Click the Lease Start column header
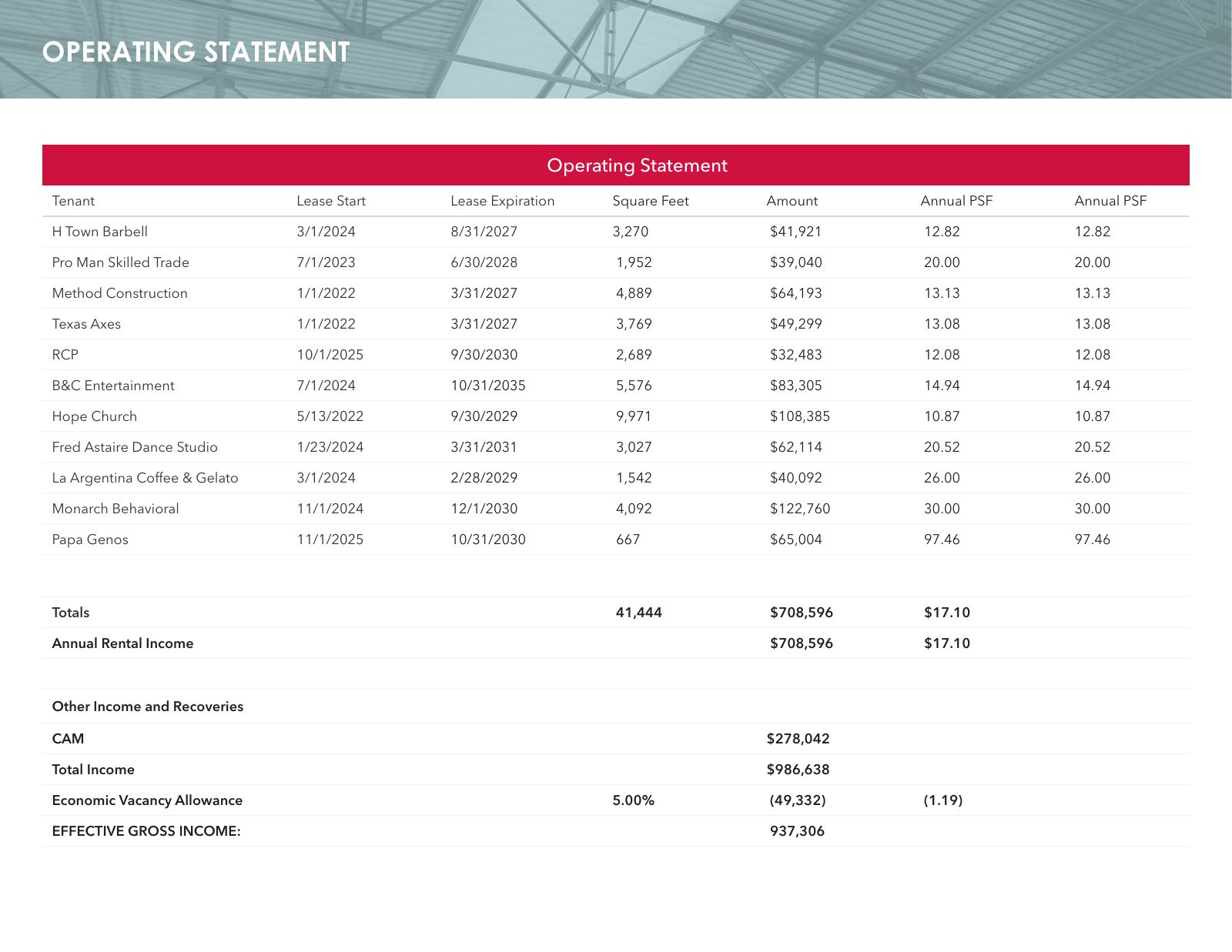 click(x=331, y=201)
